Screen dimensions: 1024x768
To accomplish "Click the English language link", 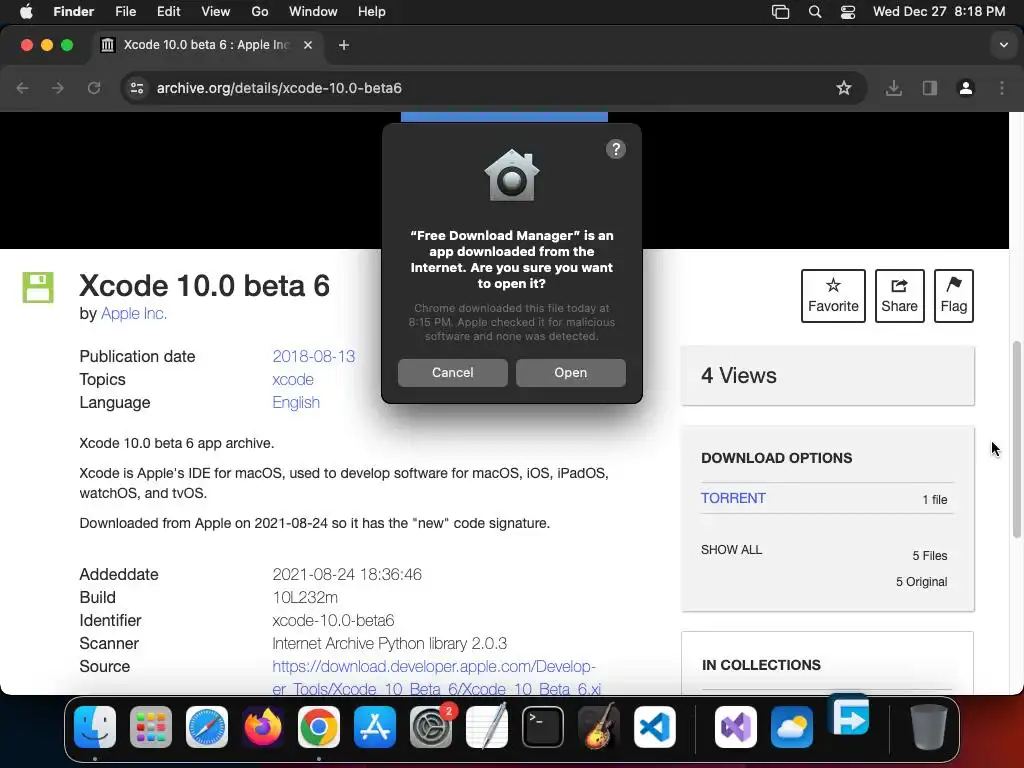I will point(296,402).
